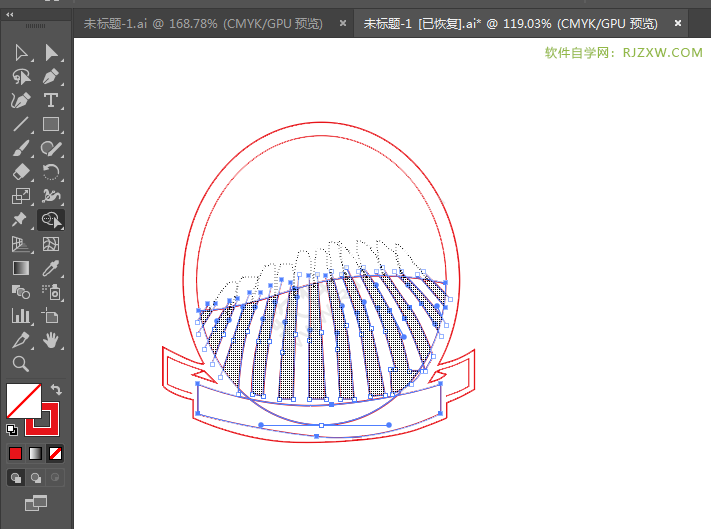Click the Fill color box
Image resolution: width=711 pixels, height=529 pixels.
click(x=24, y=401)
